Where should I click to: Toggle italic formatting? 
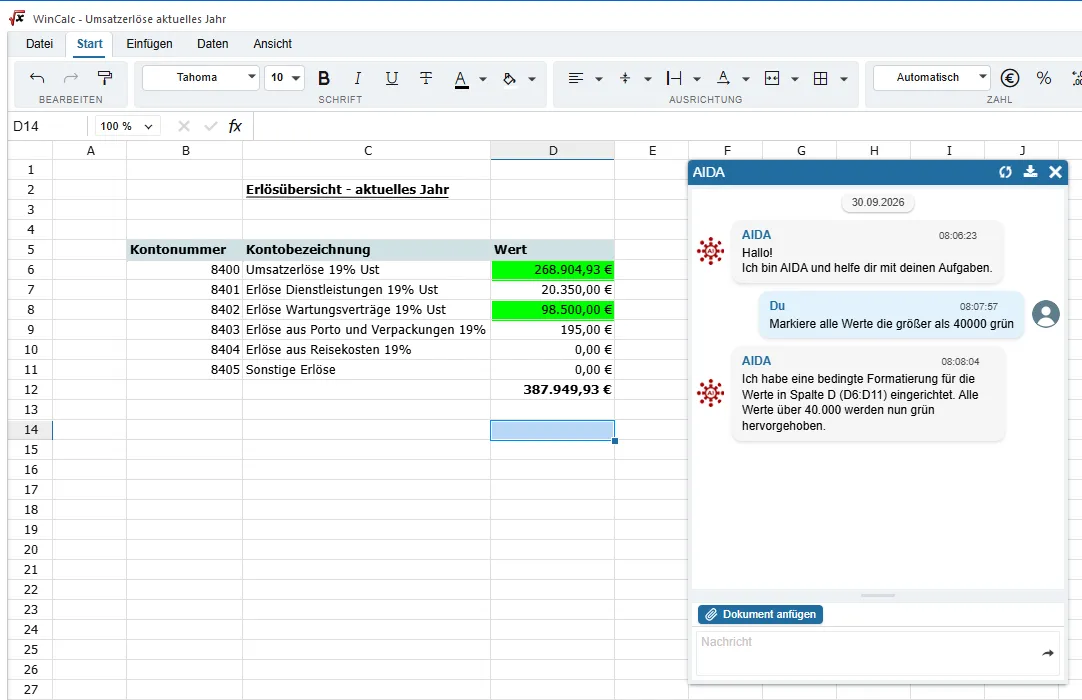coord(357,78)
